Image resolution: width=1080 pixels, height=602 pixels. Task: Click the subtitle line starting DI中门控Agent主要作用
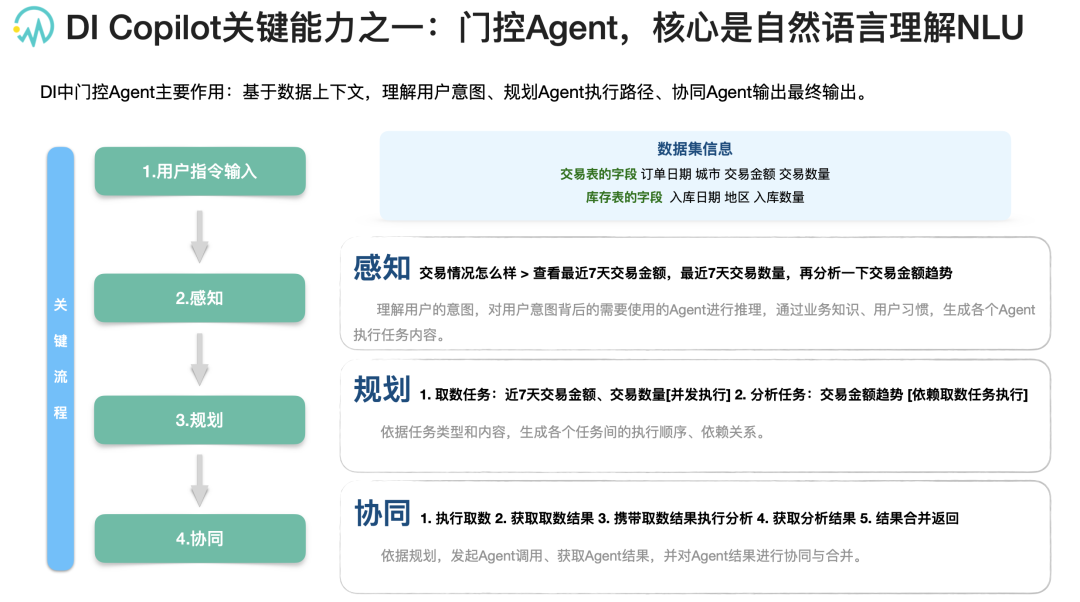[x=453, y=92]
